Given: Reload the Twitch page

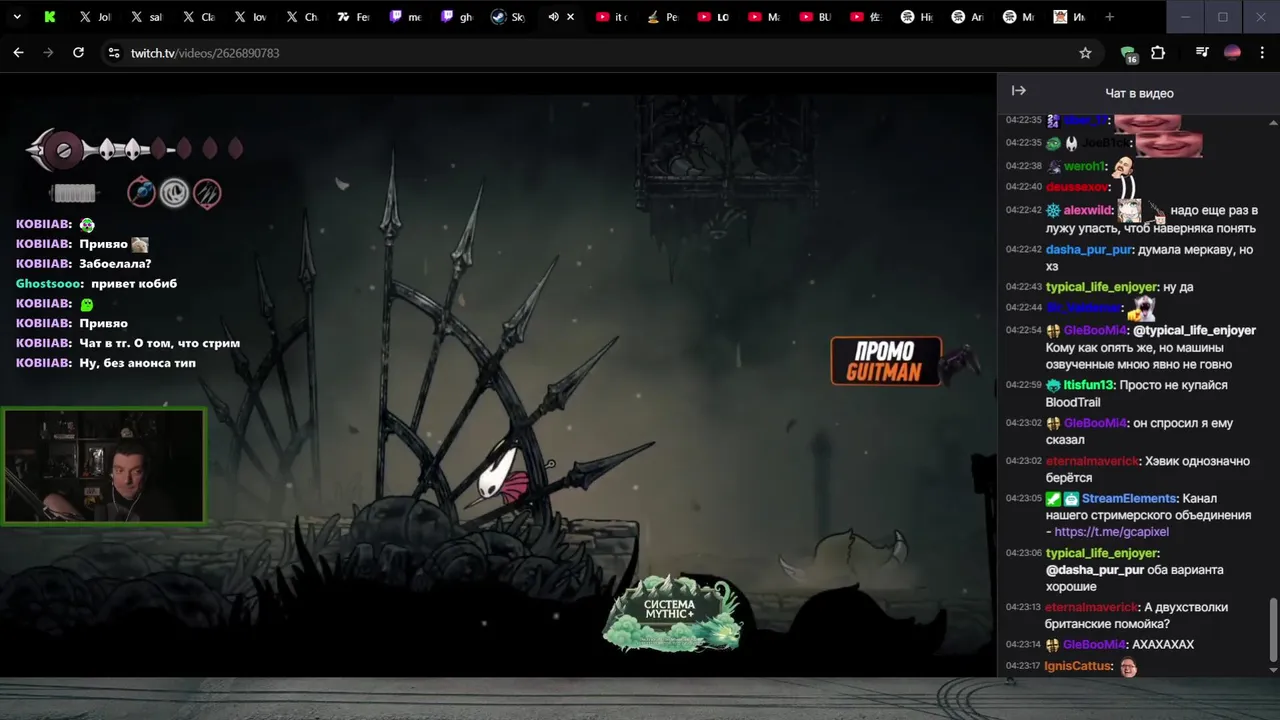Looking at the screenshot, I should (x=78, y=53).
